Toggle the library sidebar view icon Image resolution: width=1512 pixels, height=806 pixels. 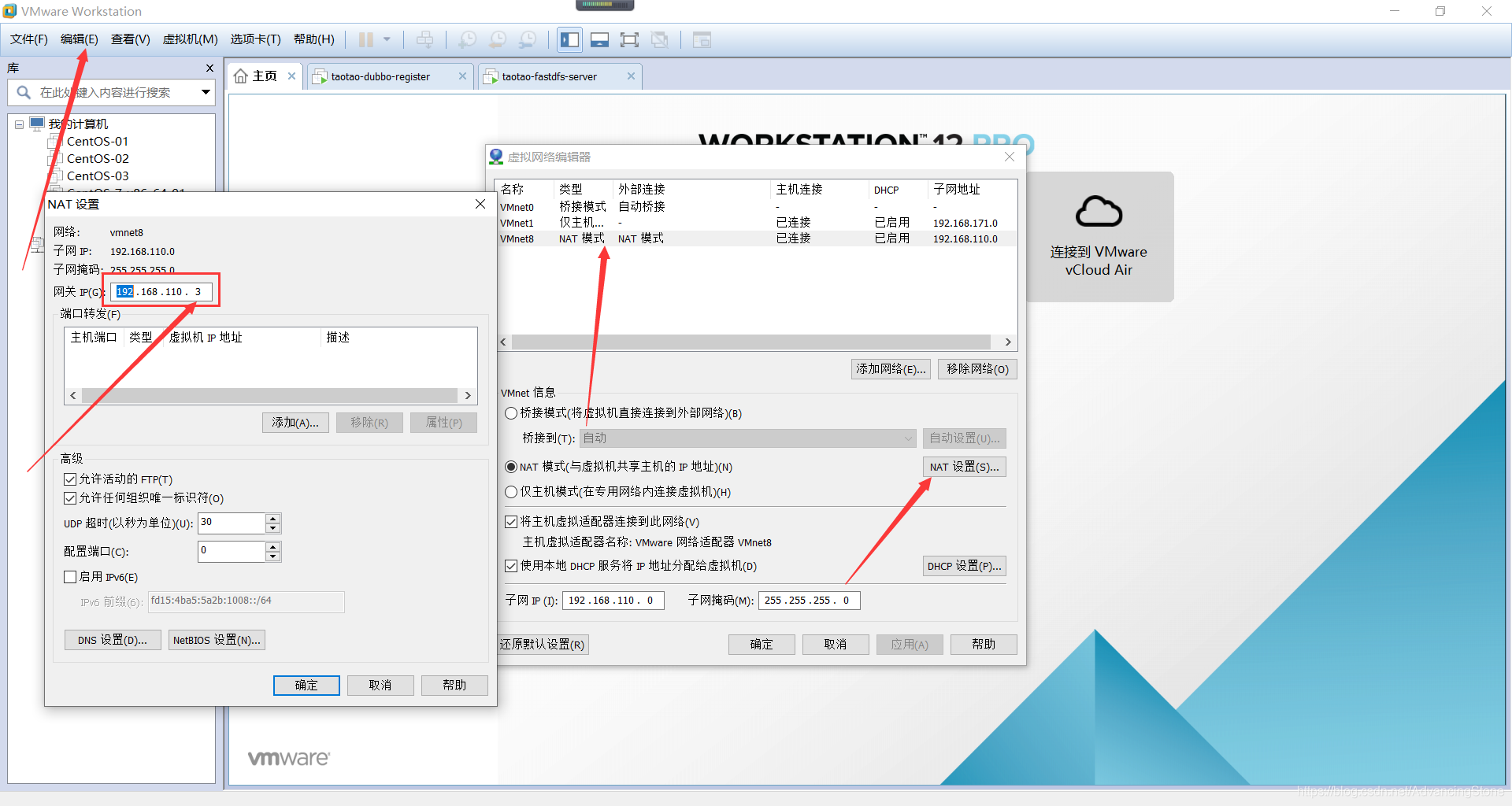(570, 39)
